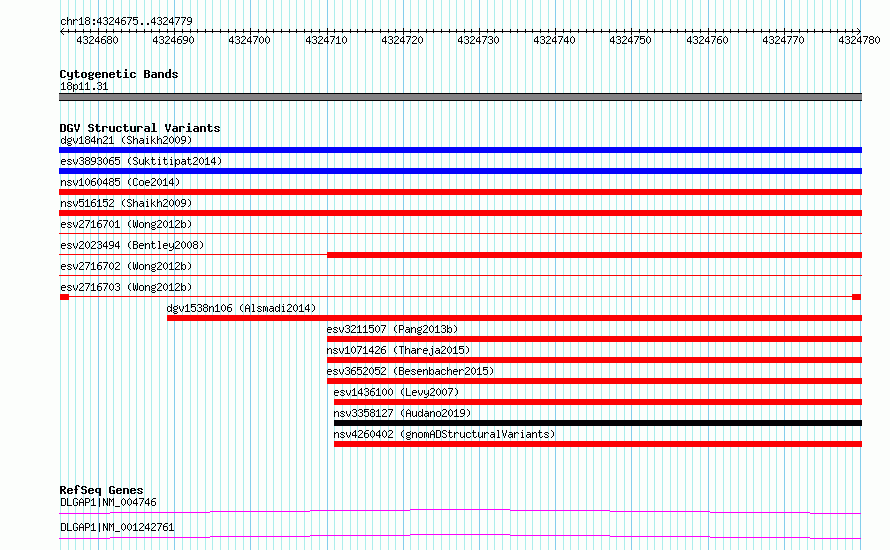Click the Cytogenetic Bands track title

[x=119, y=74]
